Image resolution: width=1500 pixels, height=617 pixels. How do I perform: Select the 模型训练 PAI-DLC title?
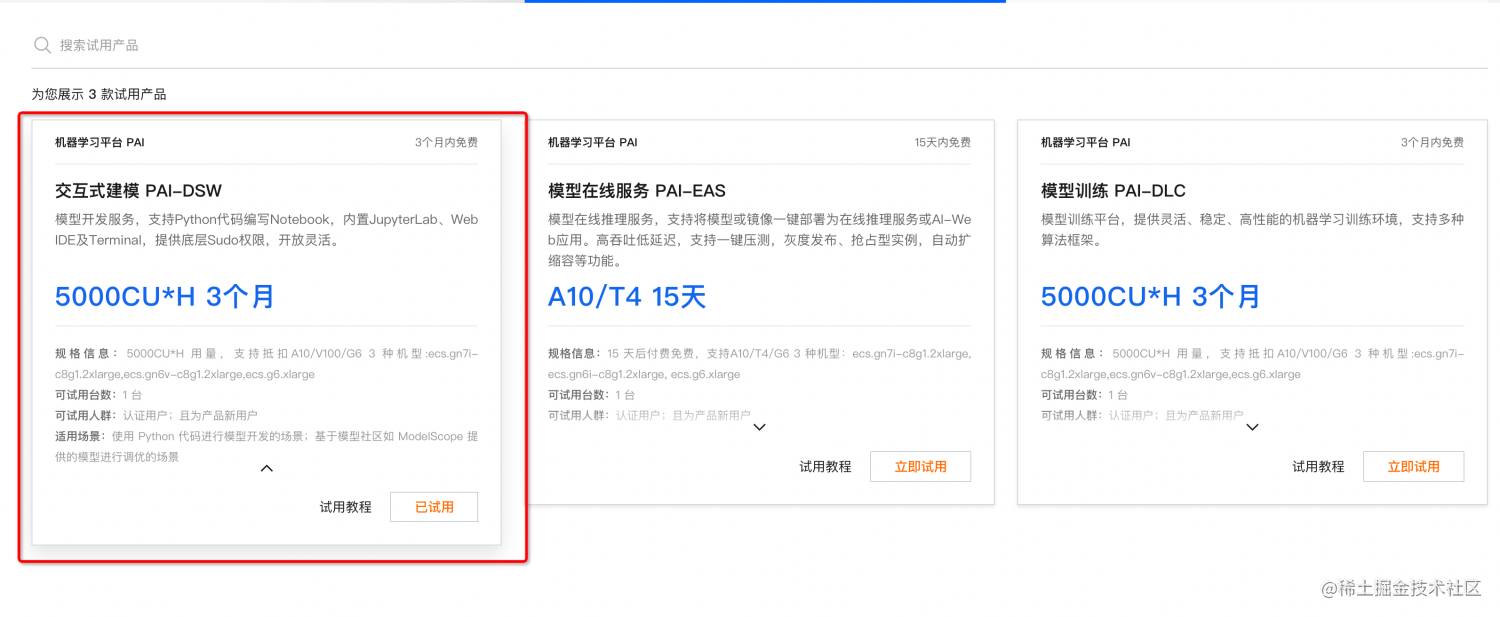coord(1113,190)
